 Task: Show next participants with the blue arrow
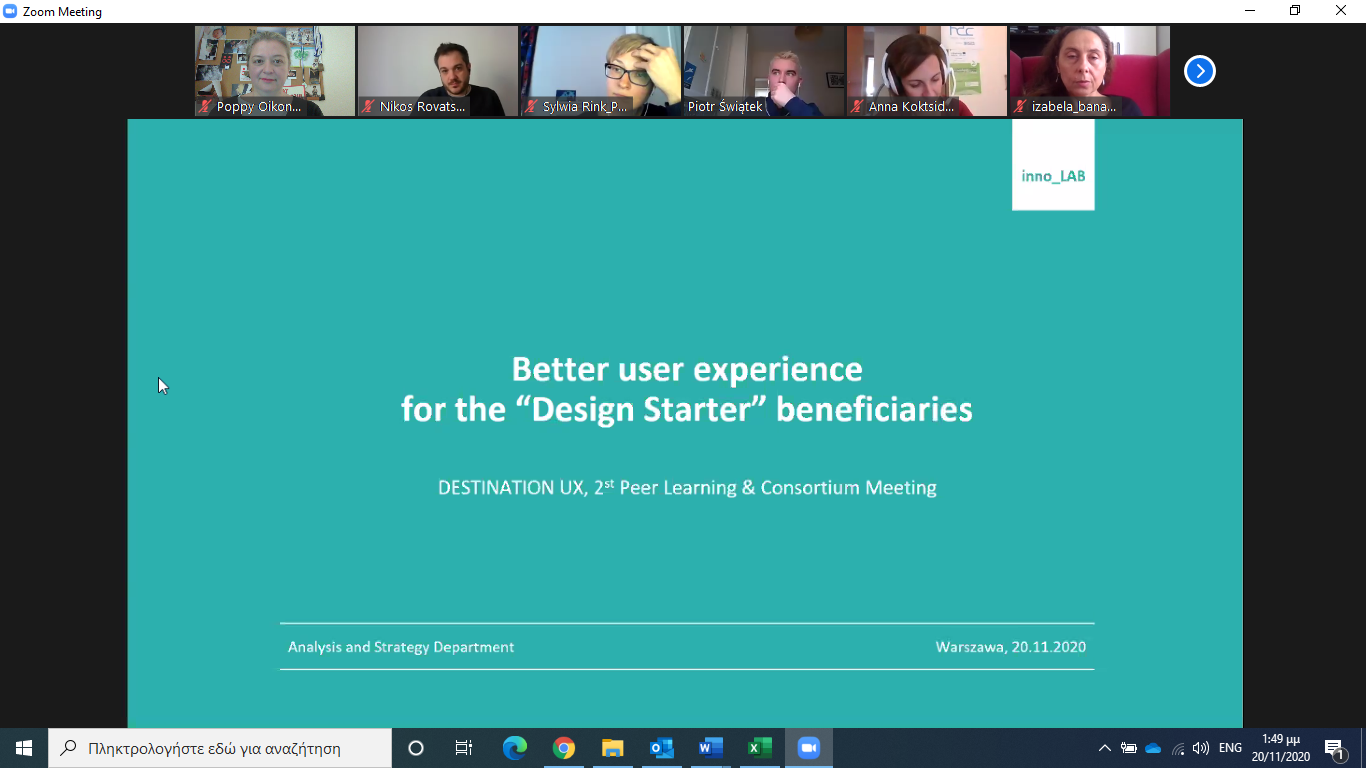(1199, 71)
